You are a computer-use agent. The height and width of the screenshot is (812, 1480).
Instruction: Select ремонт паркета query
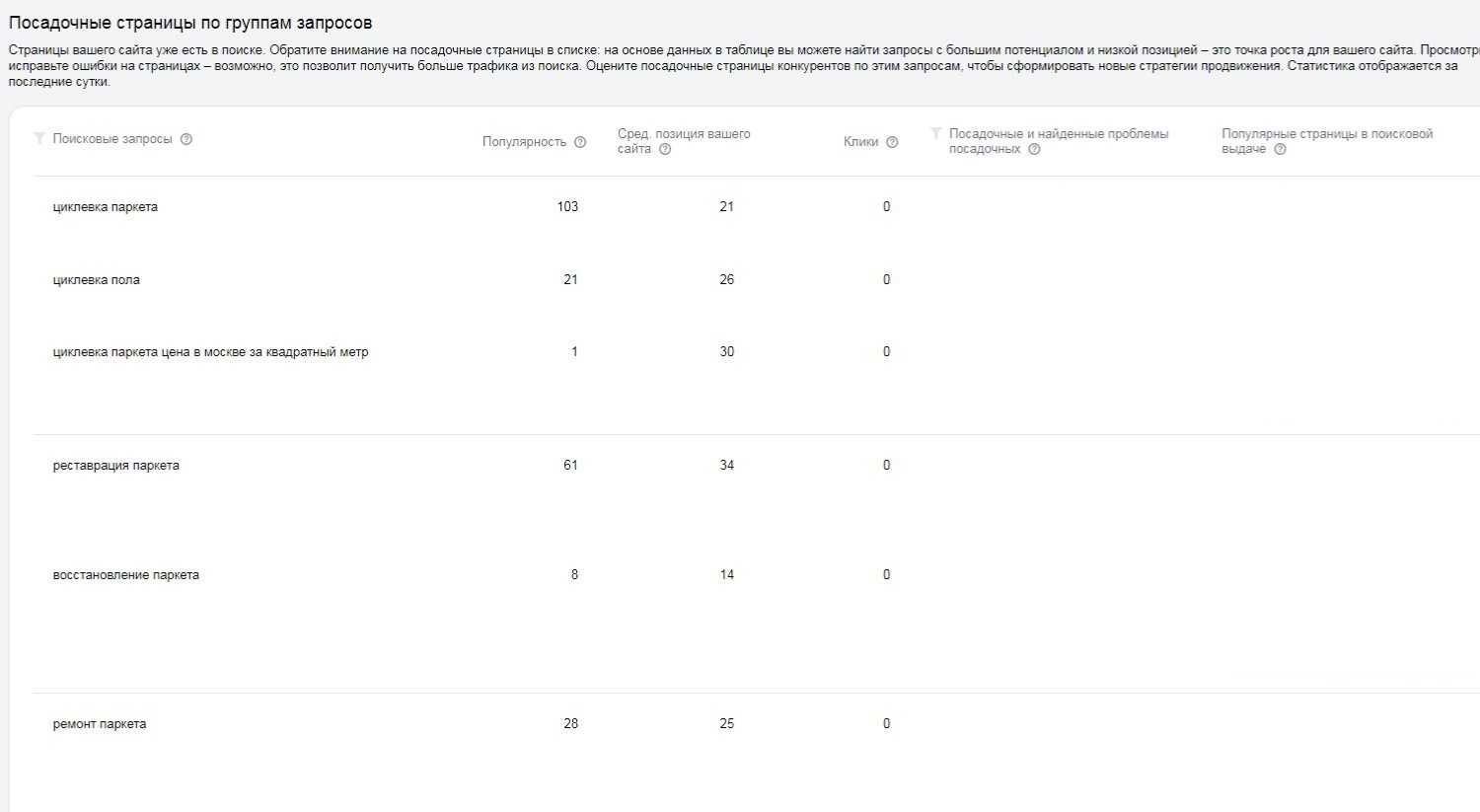click(100, 724)
